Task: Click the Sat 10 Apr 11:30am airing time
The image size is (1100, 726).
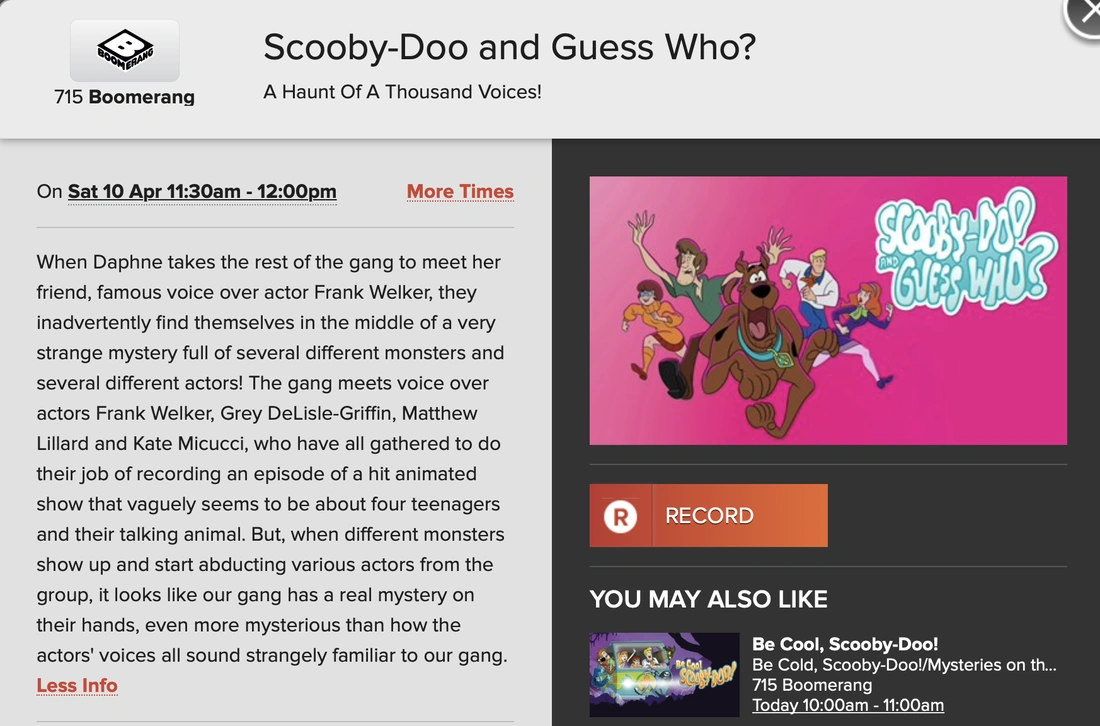Action: click(201, 191)
